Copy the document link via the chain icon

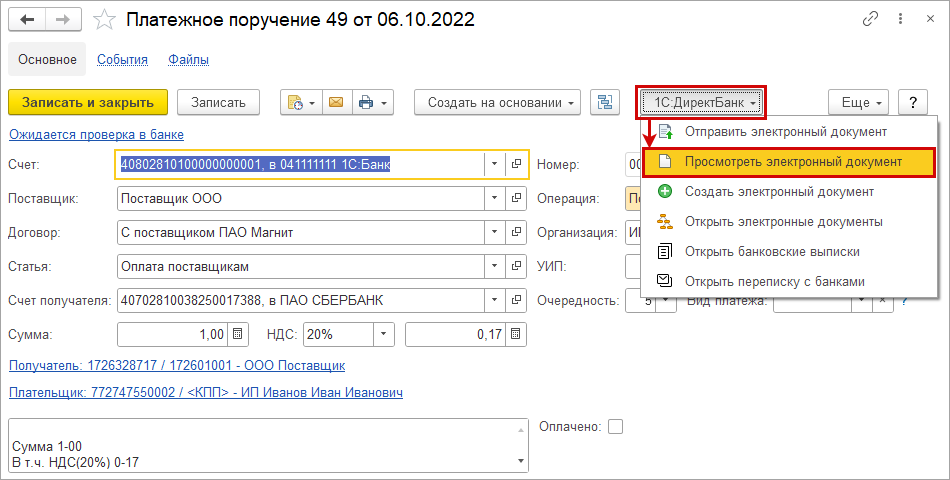871,19
